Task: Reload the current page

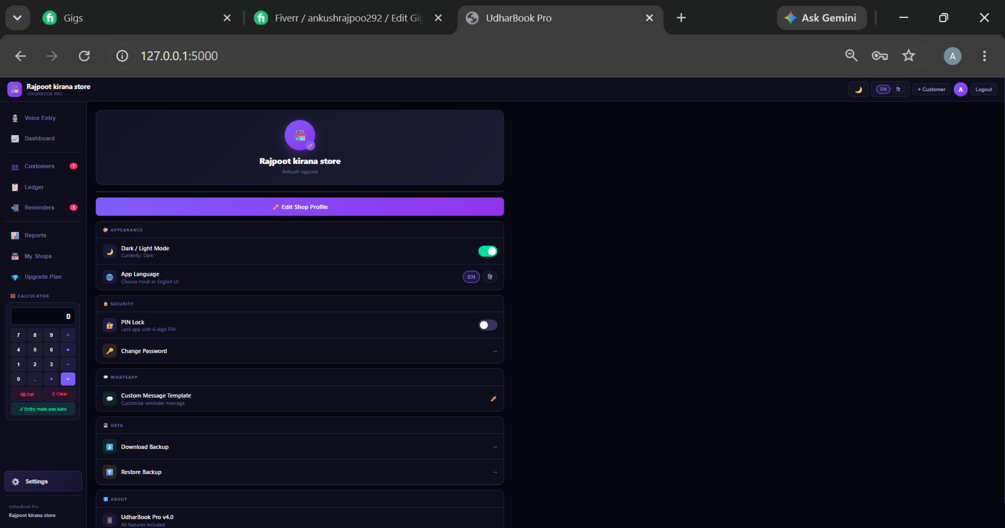Action: pos(84,56)
